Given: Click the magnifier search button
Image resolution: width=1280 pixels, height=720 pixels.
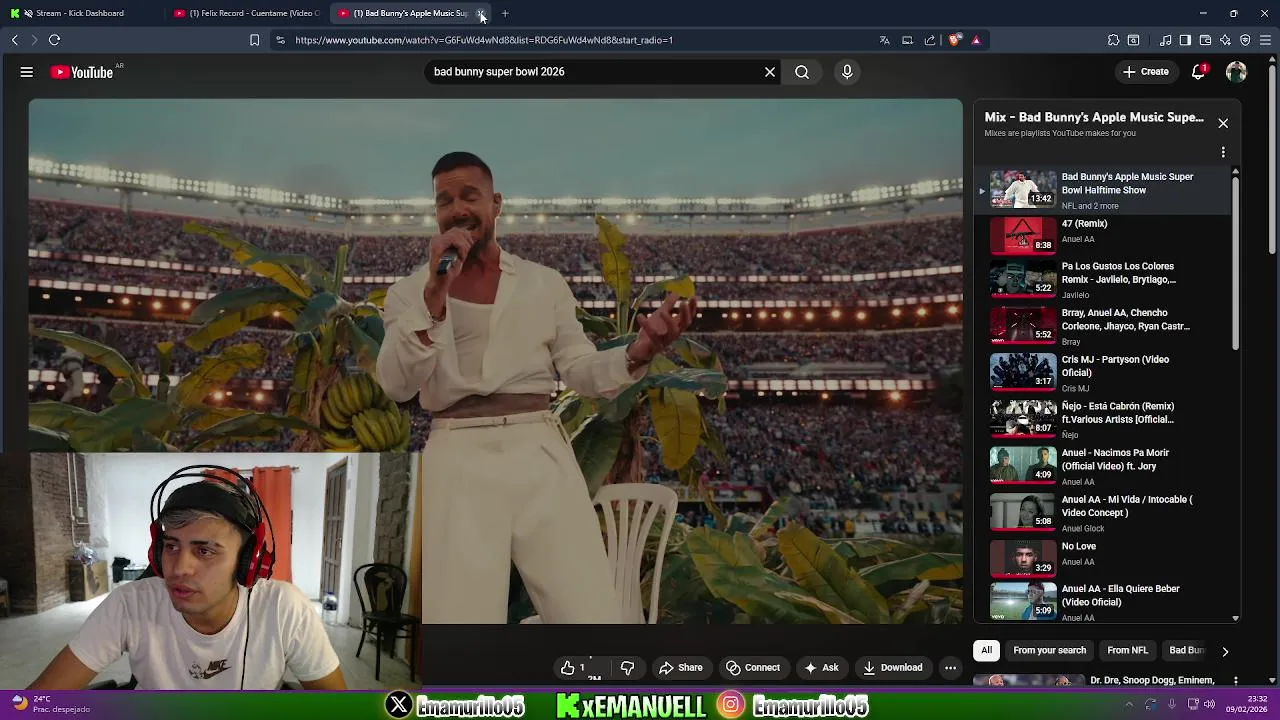Looking at the screenshot, I should (x=802, y=72).
